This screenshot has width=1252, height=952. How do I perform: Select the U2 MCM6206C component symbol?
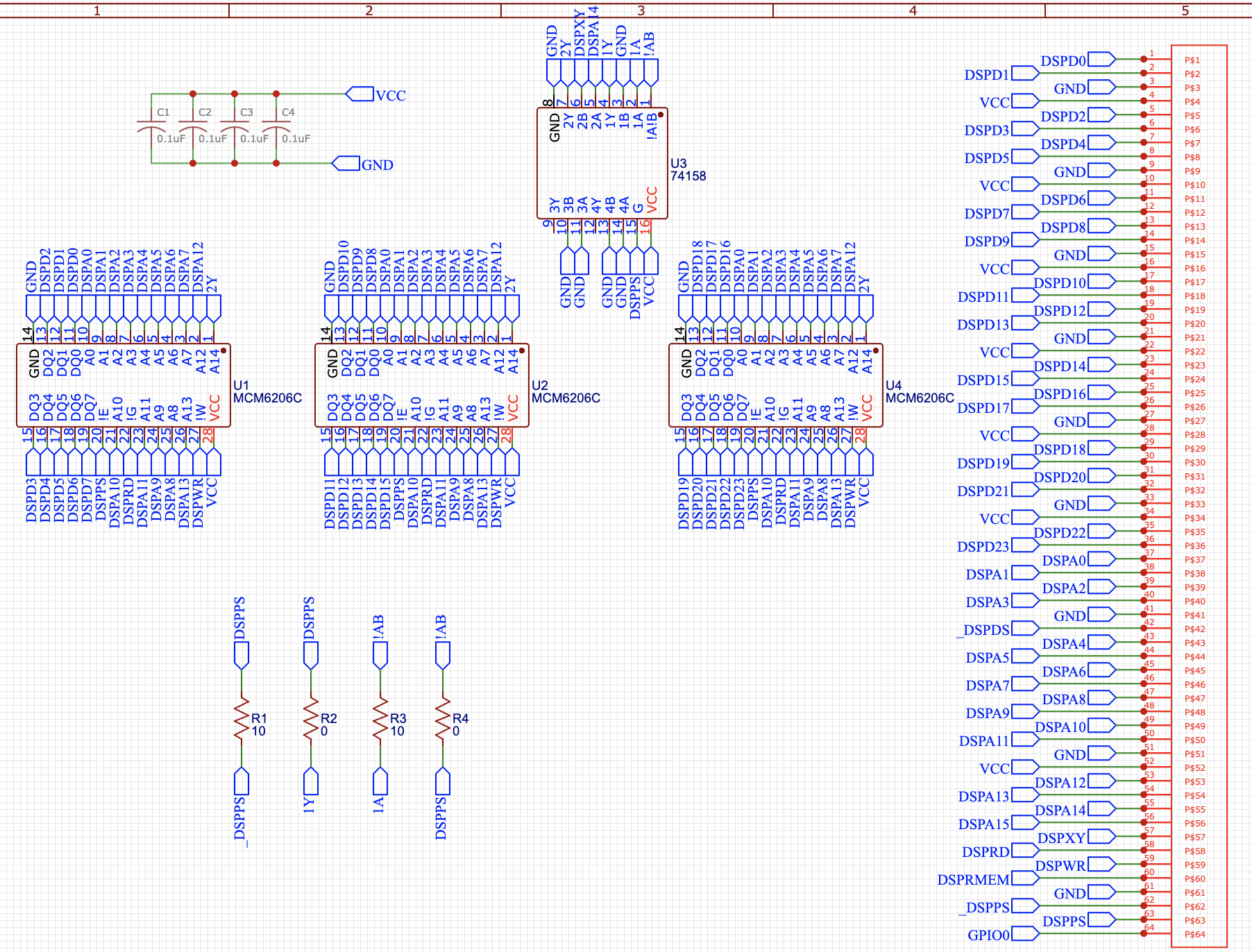[423, 385]
